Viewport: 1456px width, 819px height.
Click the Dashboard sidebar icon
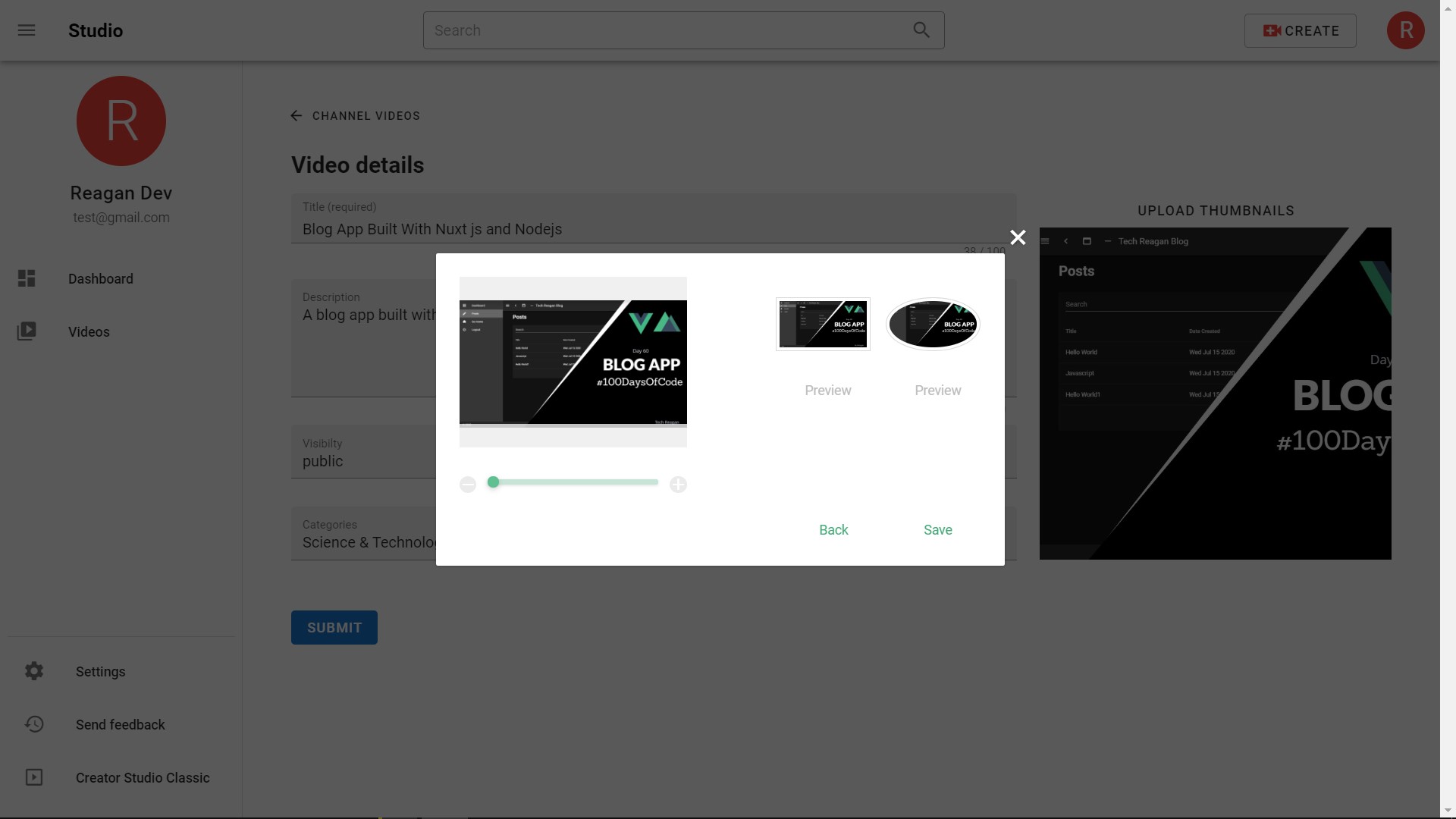pos(27,279)
